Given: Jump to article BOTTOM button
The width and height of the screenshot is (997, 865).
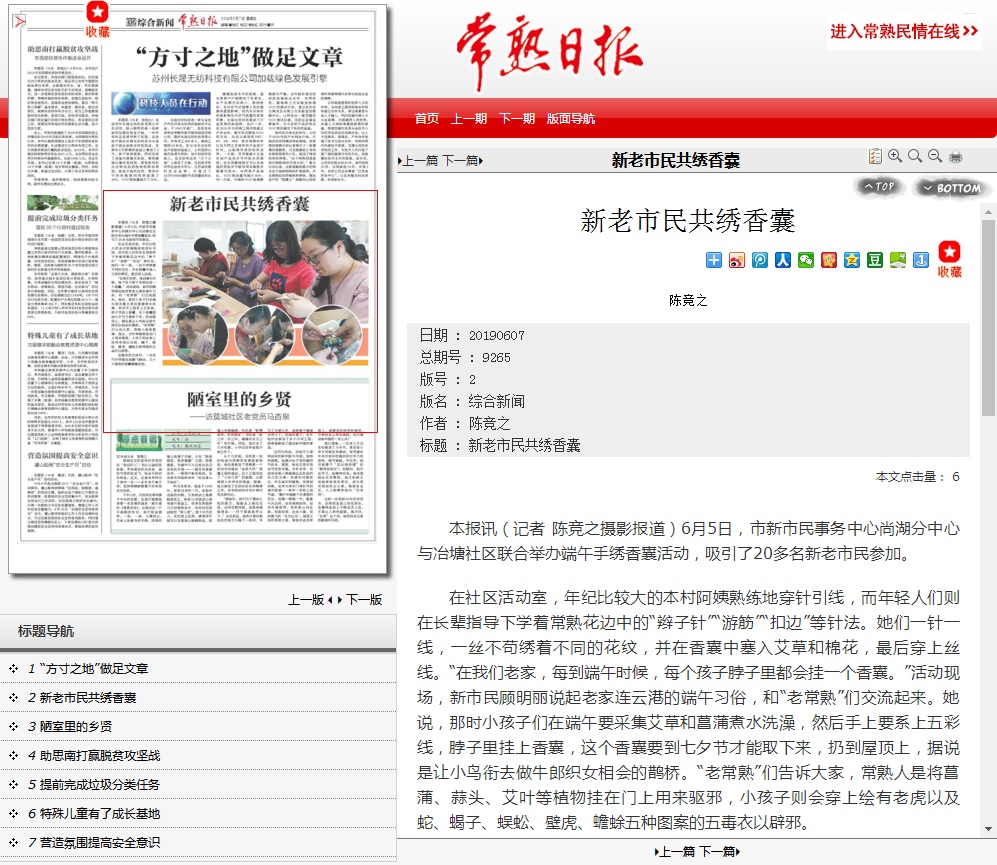Looking at the screenshot, I should pyautogui.click(x=951, y=188).
